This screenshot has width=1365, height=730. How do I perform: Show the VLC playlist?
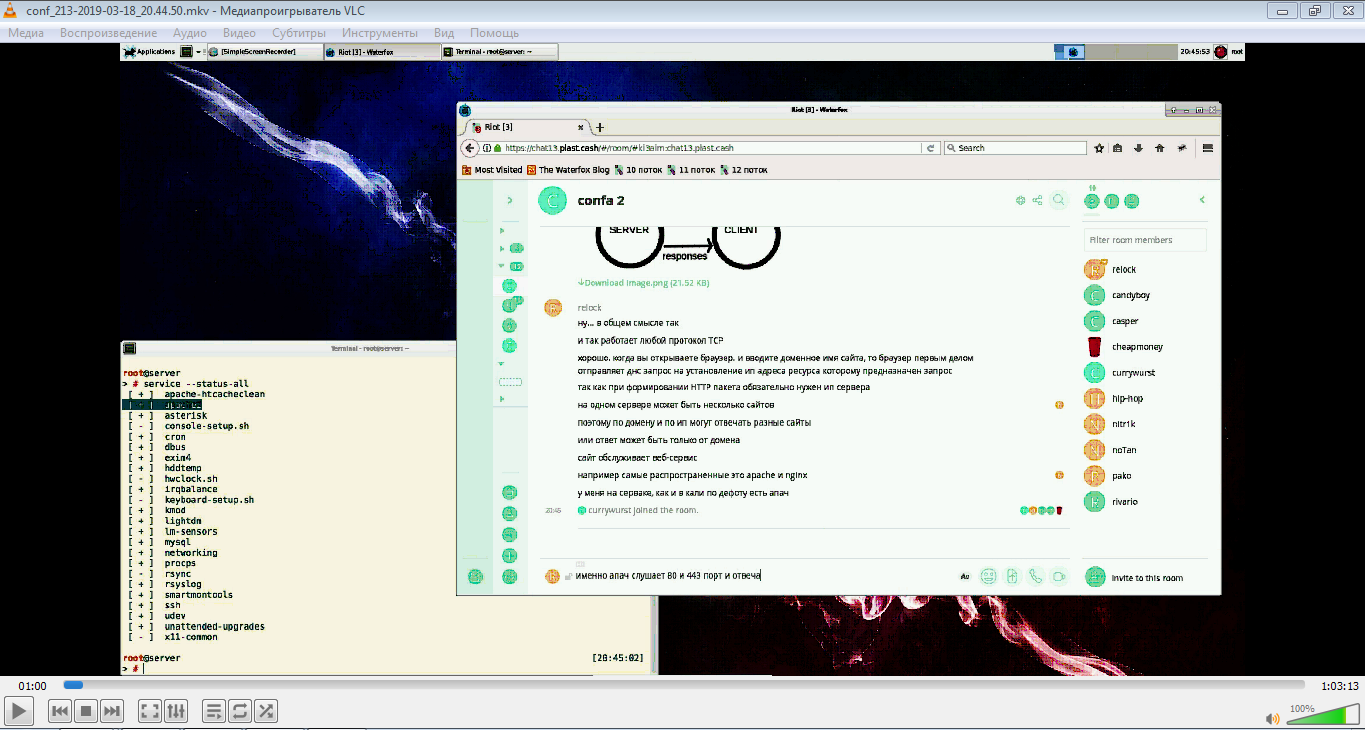(x=214, y=711)
